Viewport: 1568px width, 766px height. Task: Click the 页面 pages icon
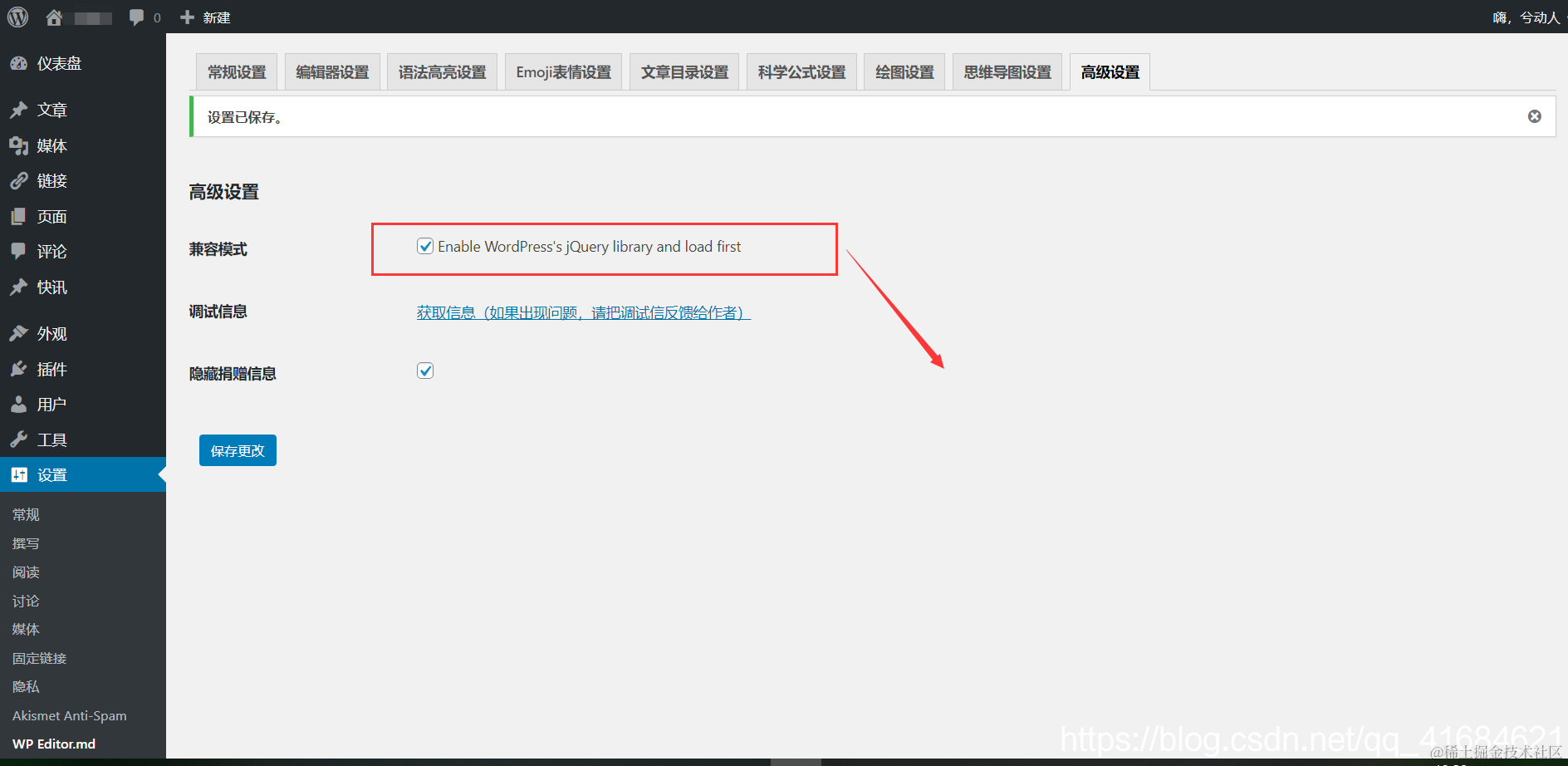tap(19, 217)
